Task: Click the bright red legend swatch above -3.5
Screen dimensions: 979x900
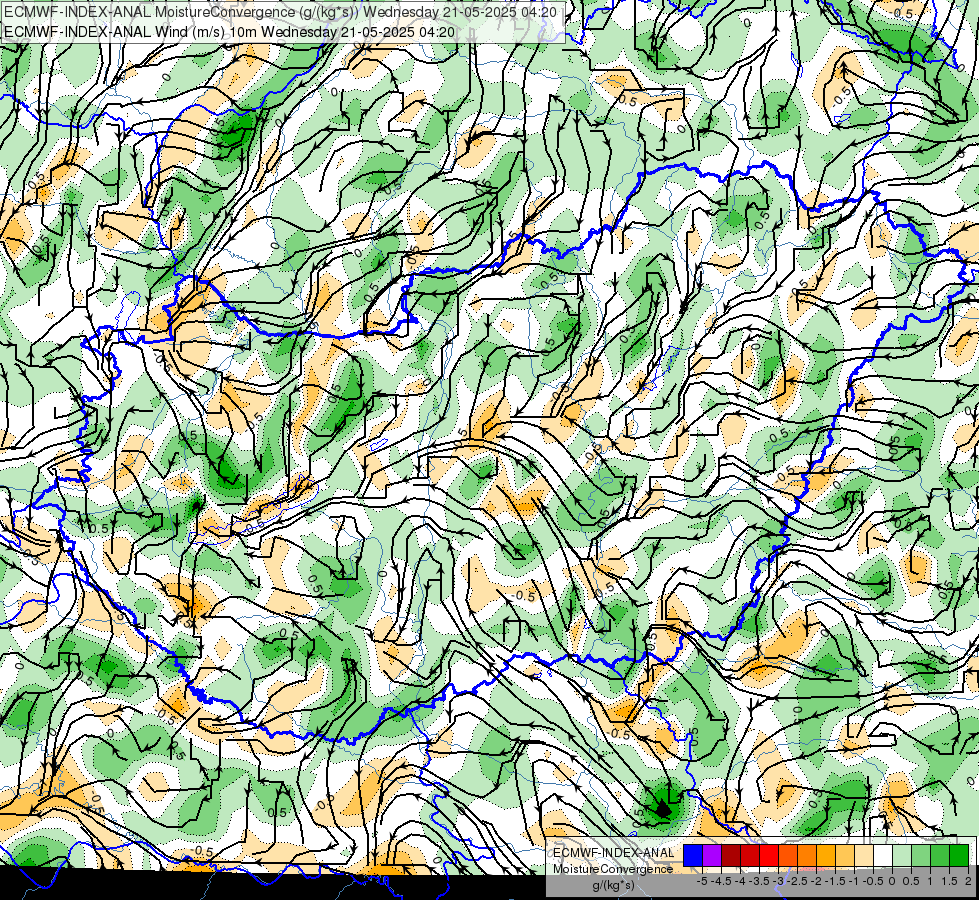Action: [x=769, y=856]
